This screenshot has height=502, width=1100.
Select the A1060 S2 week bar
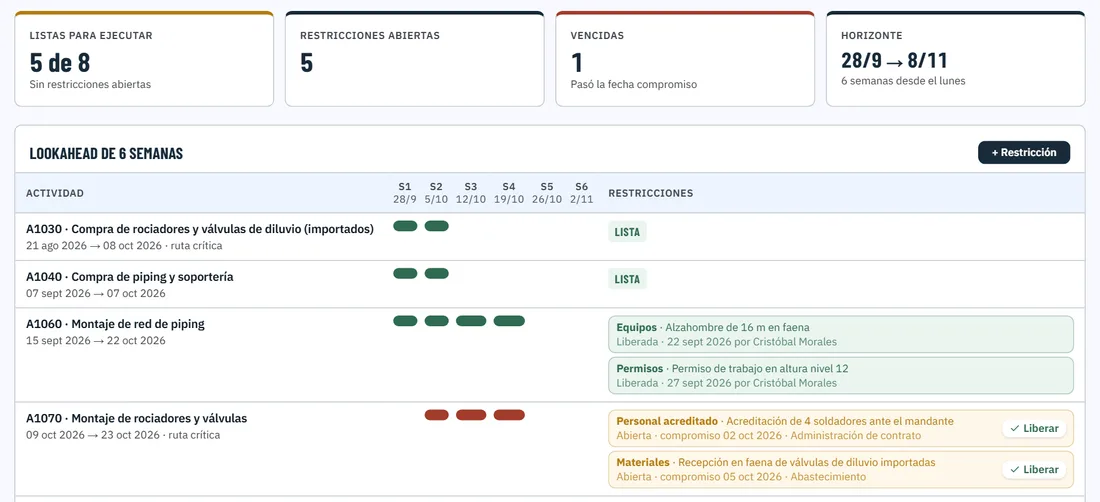pos(436,321)
